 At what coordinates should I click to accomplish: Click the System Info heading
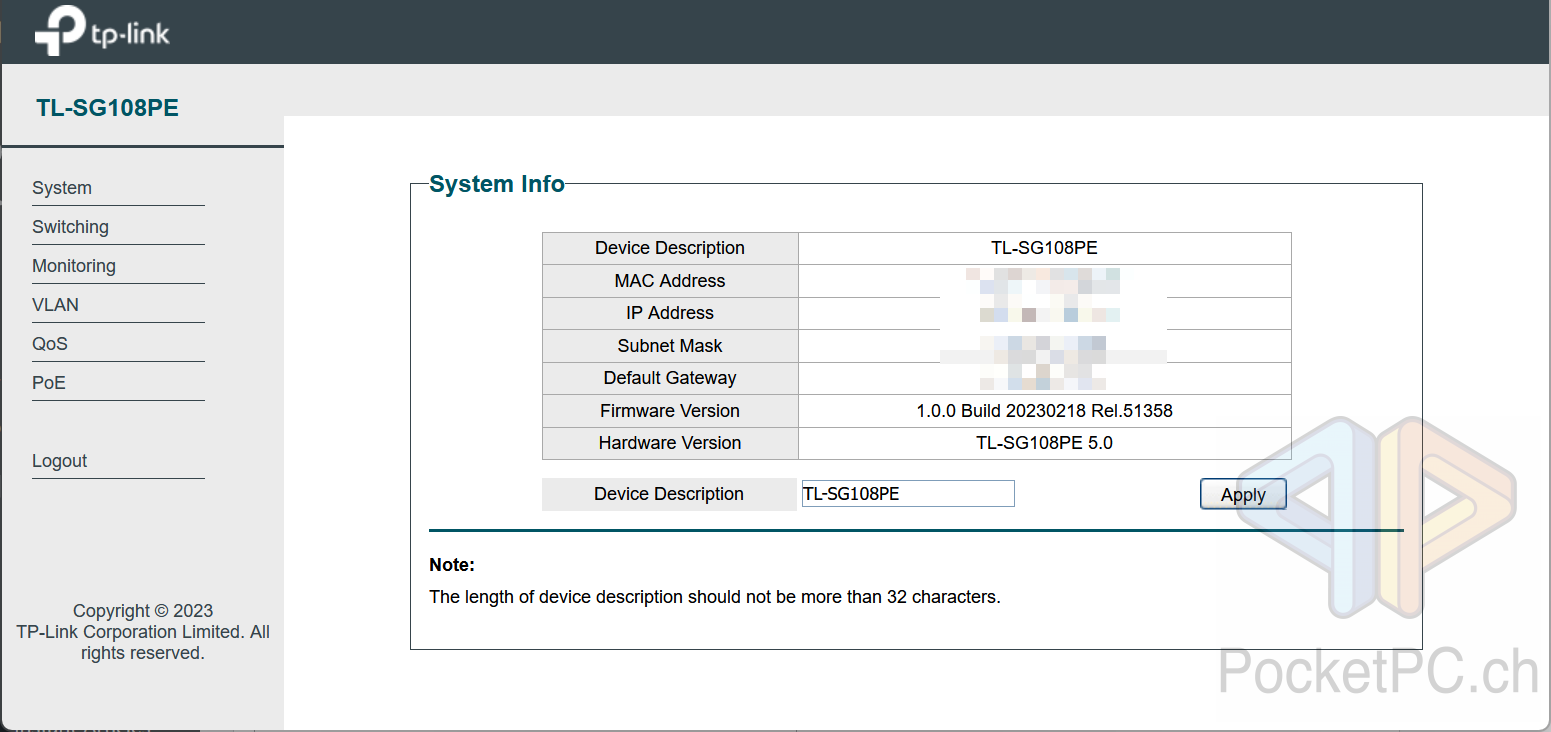pos(497,184)
